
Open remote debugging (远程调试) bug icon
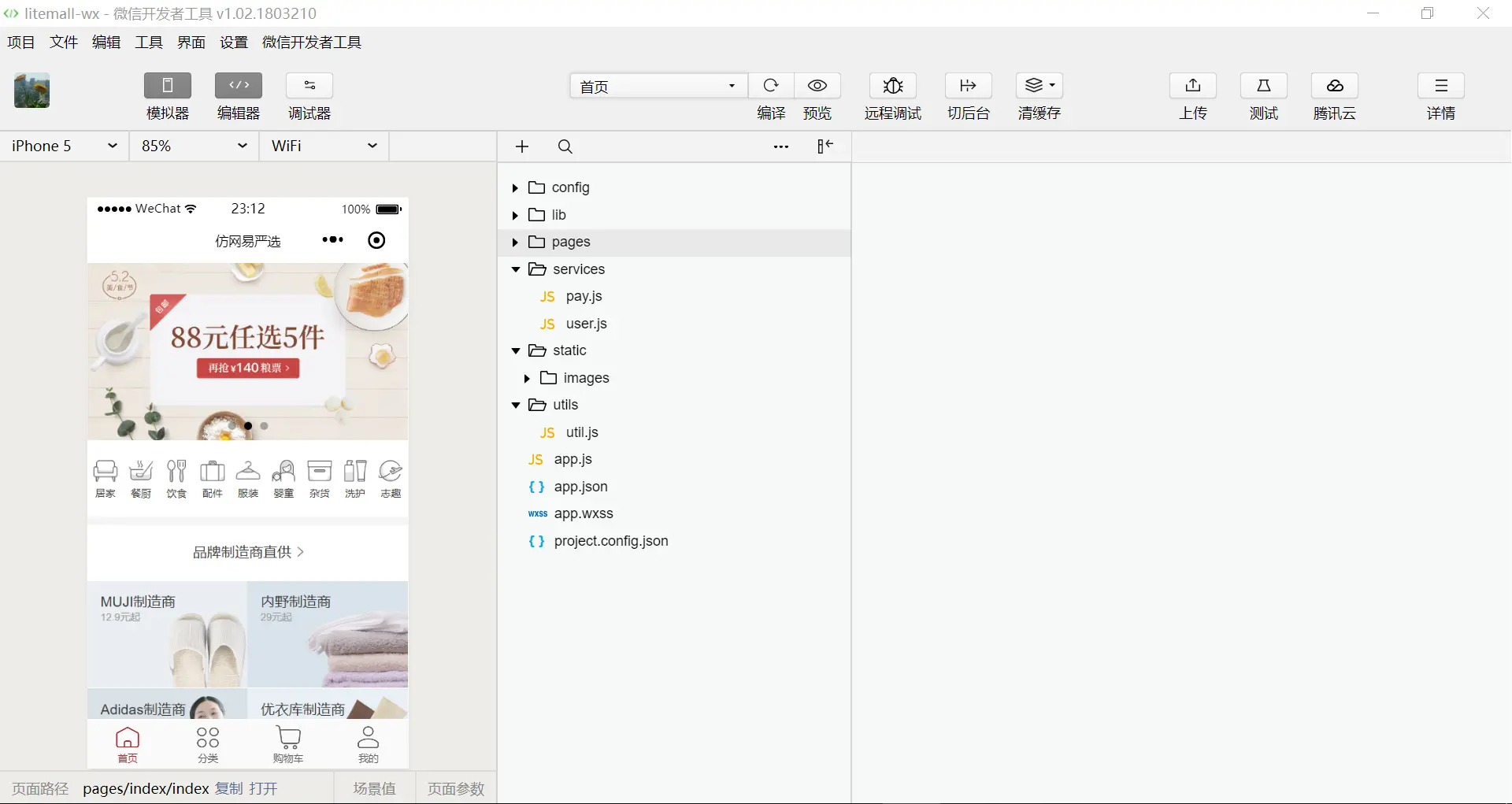pos(893,85)
